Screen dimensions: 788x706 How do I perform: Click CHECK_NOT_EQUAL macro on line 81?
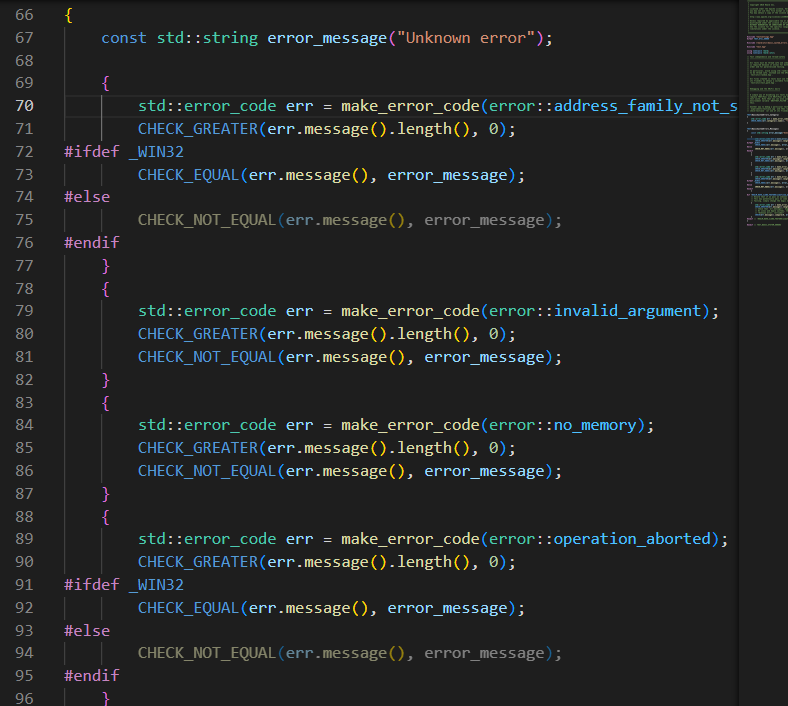207,357
